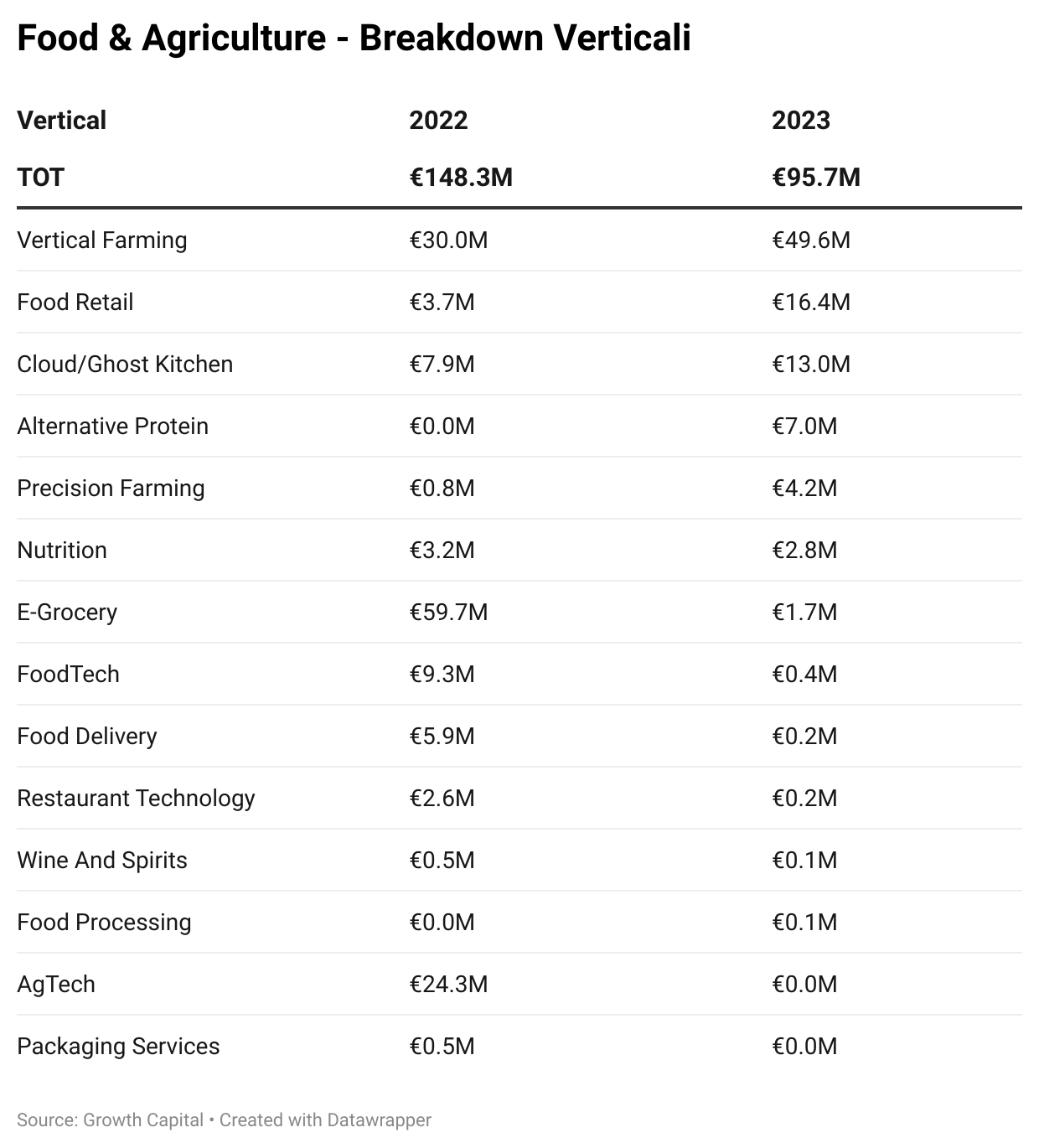Screen dimensions: 1039x1148
Task: Select the chart title text
Action: point(354,39)
